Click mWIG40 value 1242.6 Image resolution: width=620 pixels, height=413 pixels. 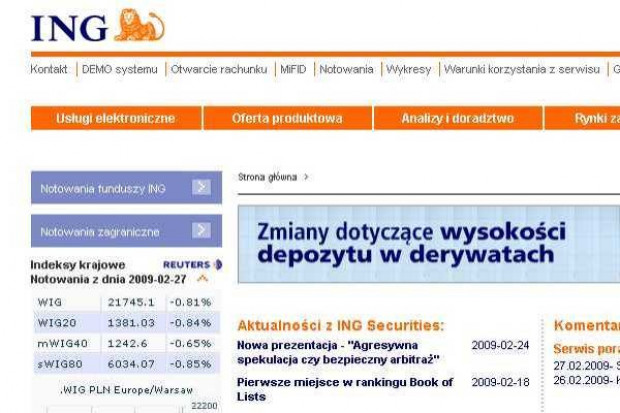[127, 343]
